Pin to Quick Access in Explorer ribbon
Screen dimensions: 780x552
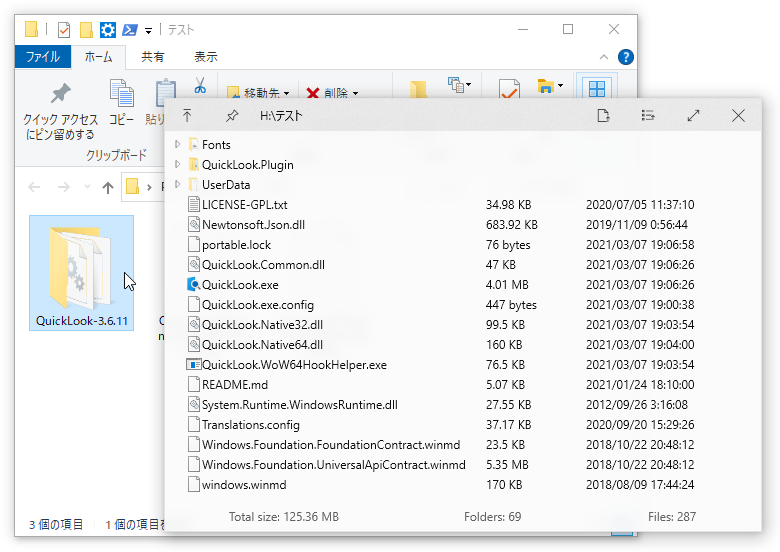[60, 112]
